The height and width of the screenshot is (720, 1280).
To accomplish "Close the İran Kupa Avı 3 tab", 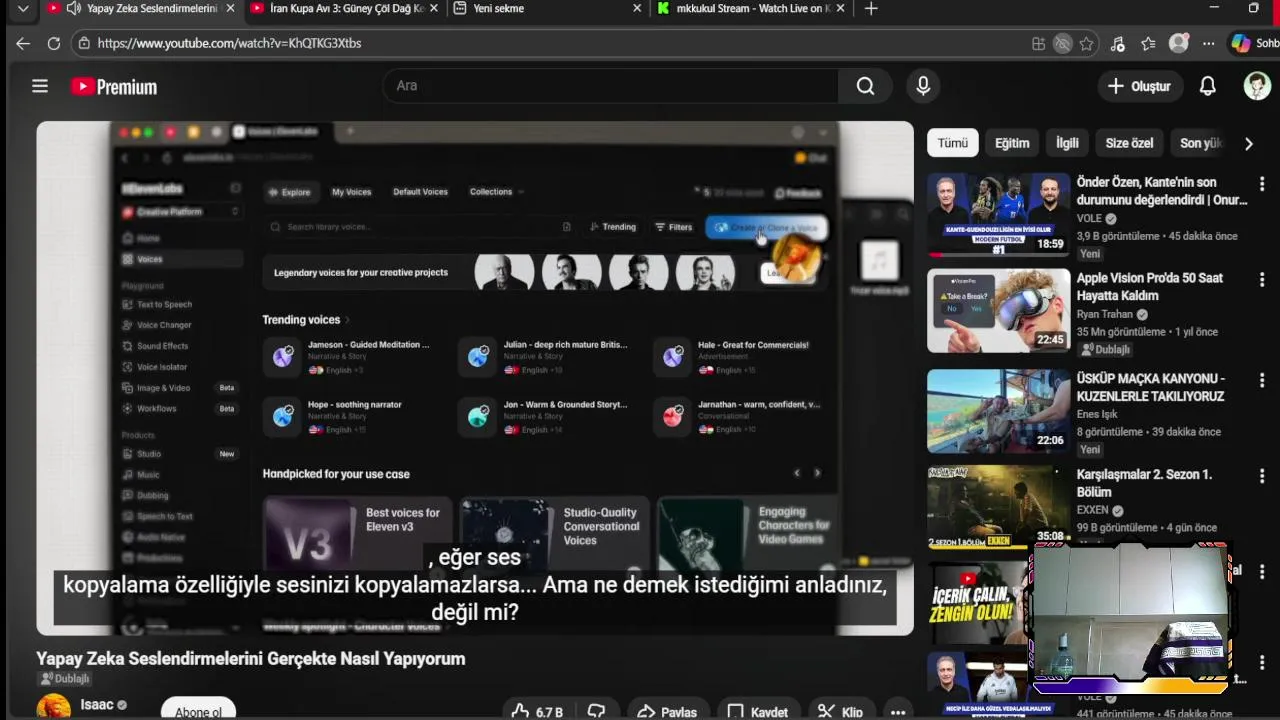I will [x=433, y=8].
